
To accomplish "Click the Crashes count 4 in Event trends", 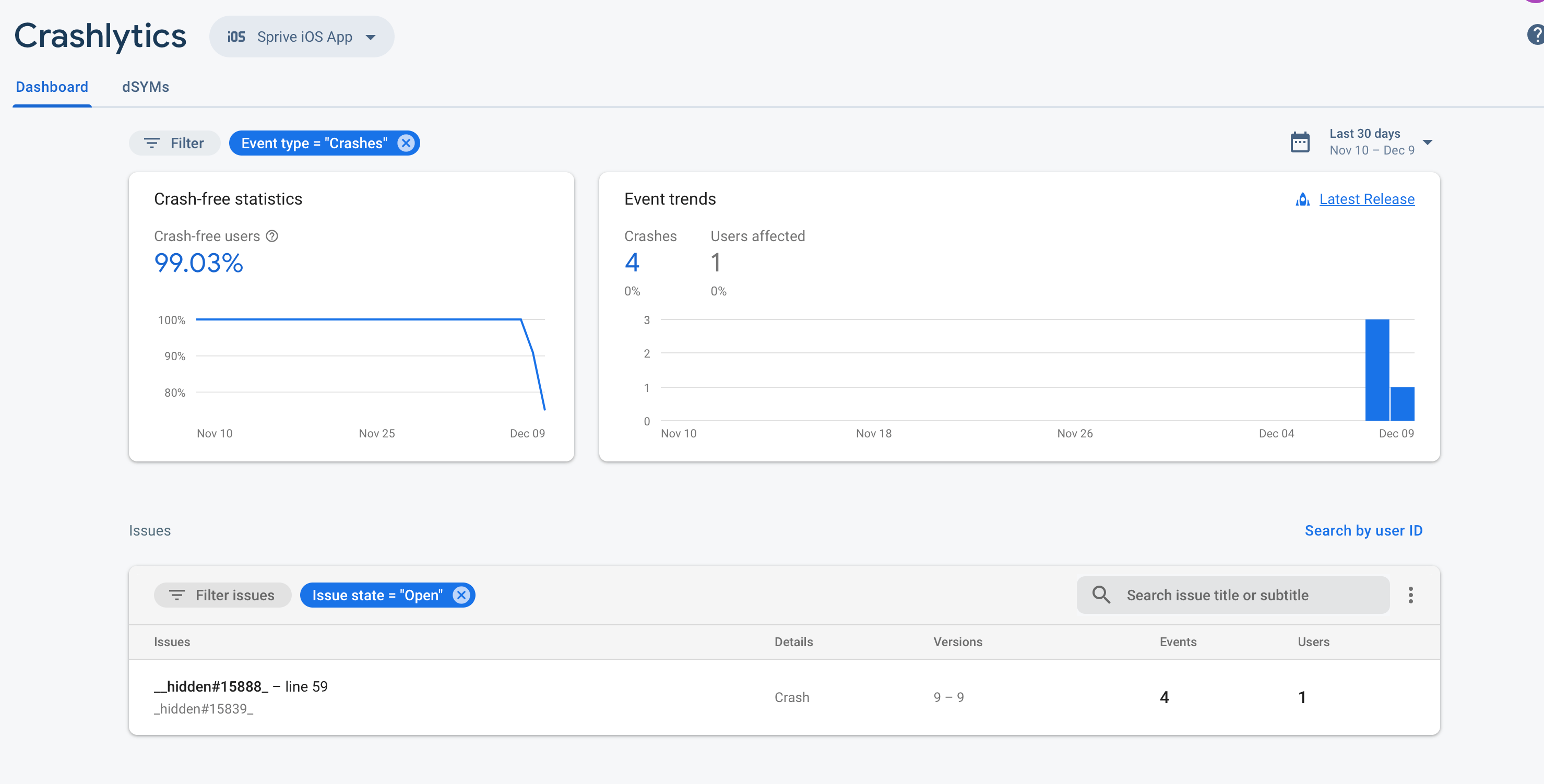I will coord(632,263).
